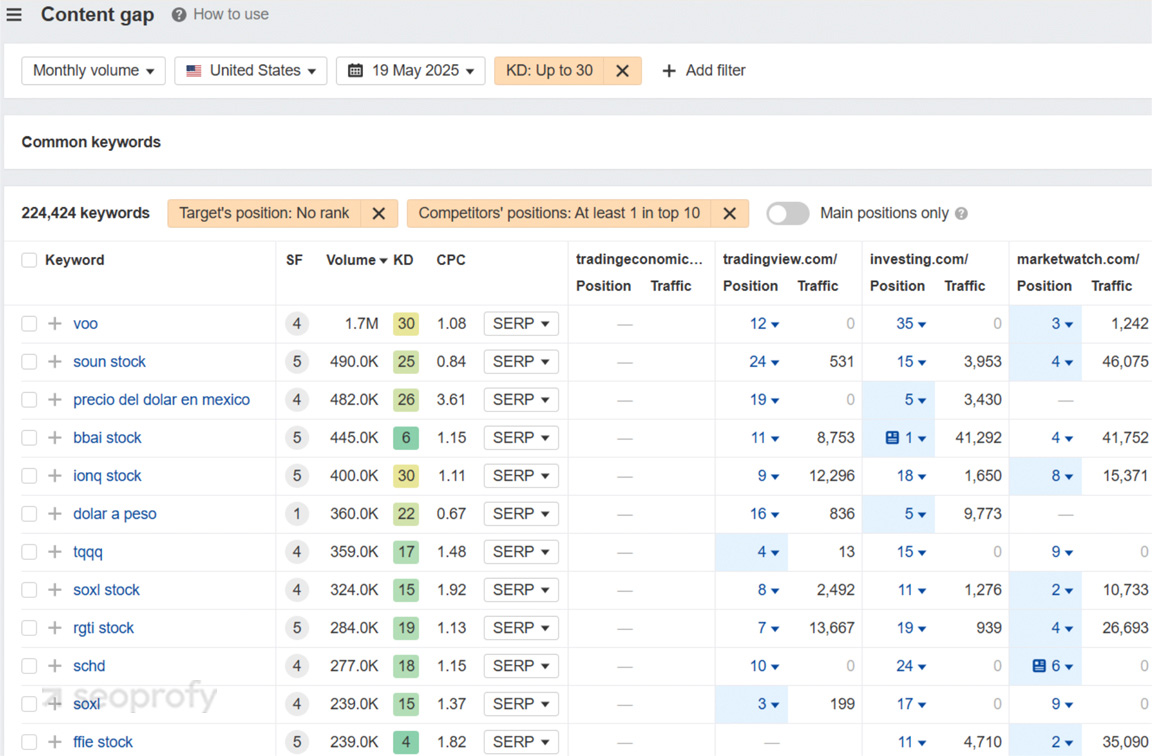Image resolution: width=1152 pixels, height=756 pixels.
Task: Edit the Target's position: No rank filter
Action: [264, 213]
